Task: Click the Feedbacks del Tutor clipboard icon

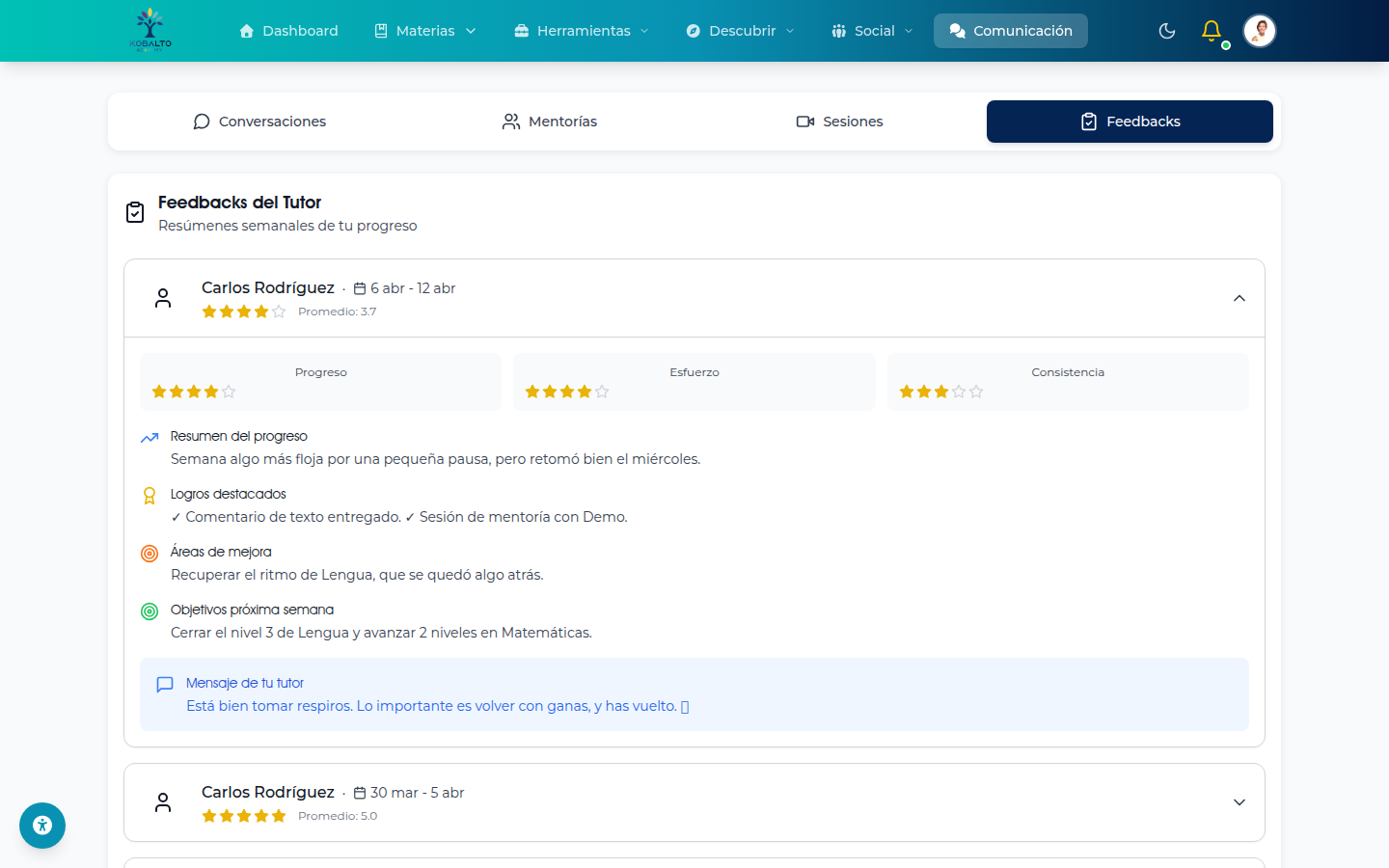Action: coord(135,212)
